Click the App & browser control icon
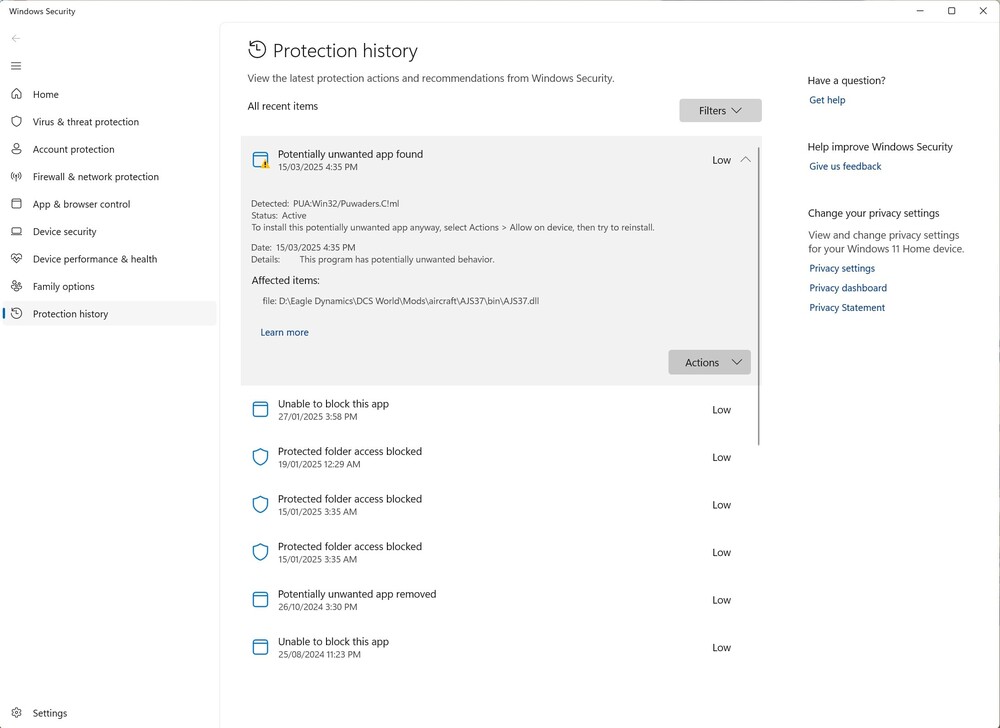The height and width of the screenshot is (728, 1000). [x=16, y=204]
